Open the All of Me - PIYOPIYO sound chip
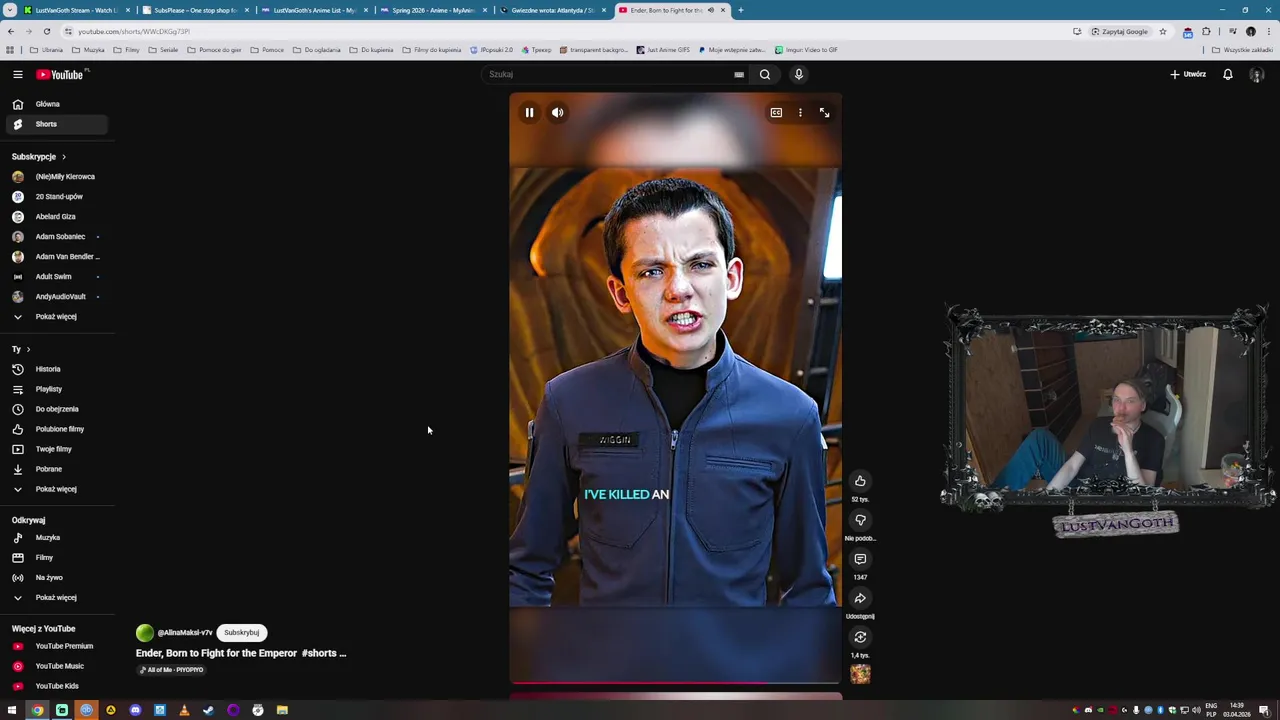 [171, 670]
